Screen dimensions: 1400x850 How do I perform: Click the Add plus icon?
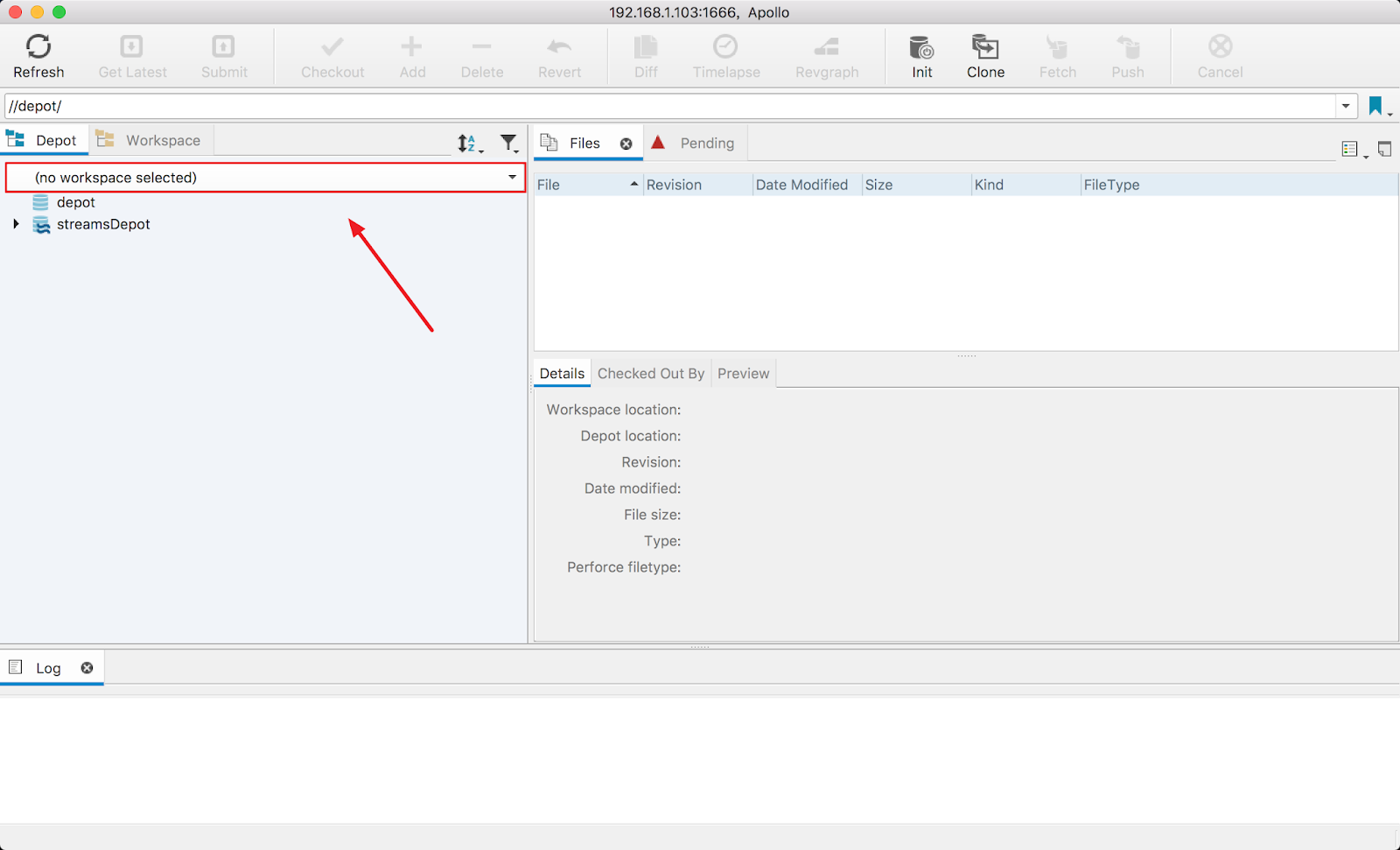(412, 46)
